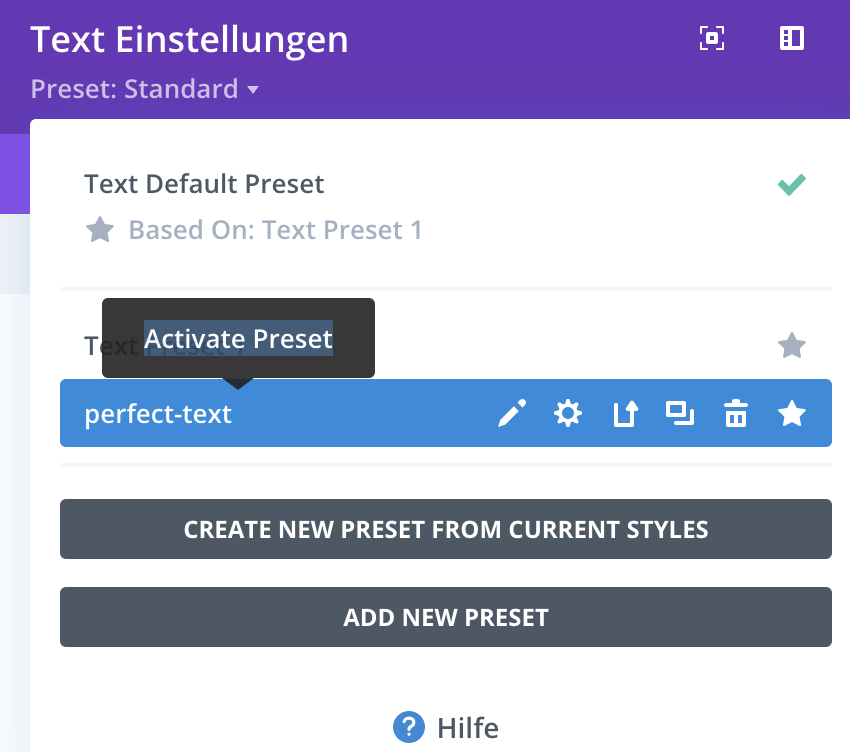Click the upward-arrow update icon on perfect-text
The image size is (850, 752).
(624, 413)
